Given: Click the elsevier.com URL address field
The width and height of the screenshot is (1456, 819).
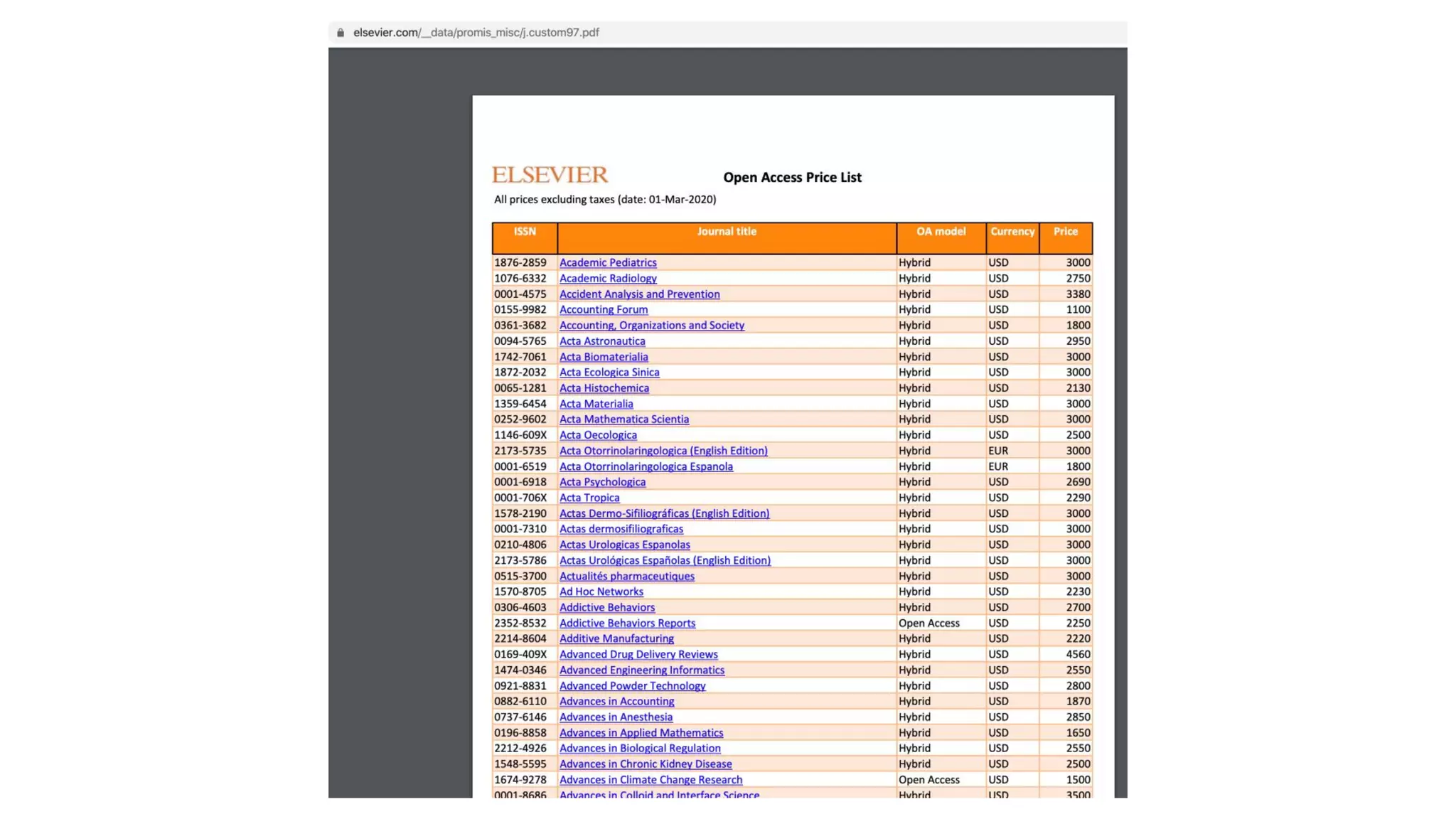Looking at the screenshot, I should [476, 33].
